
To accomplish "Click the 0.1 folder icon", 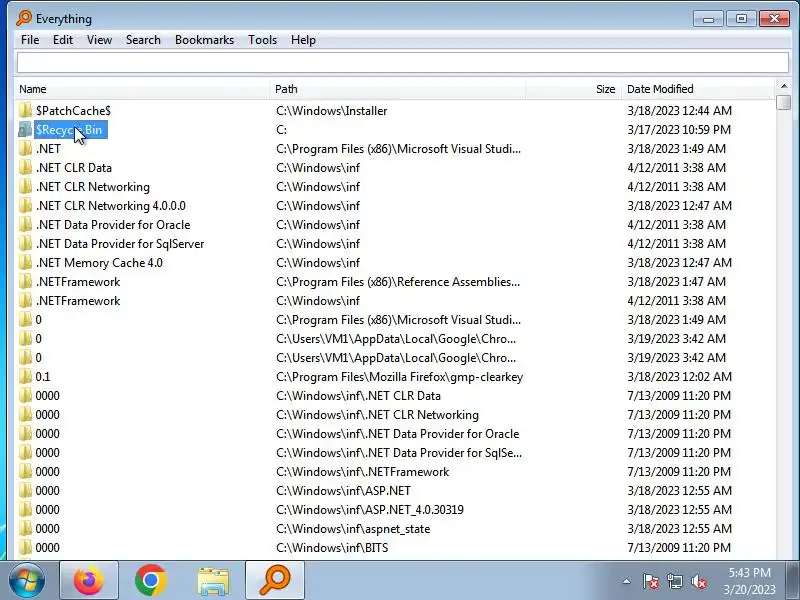I will (25, 377).
